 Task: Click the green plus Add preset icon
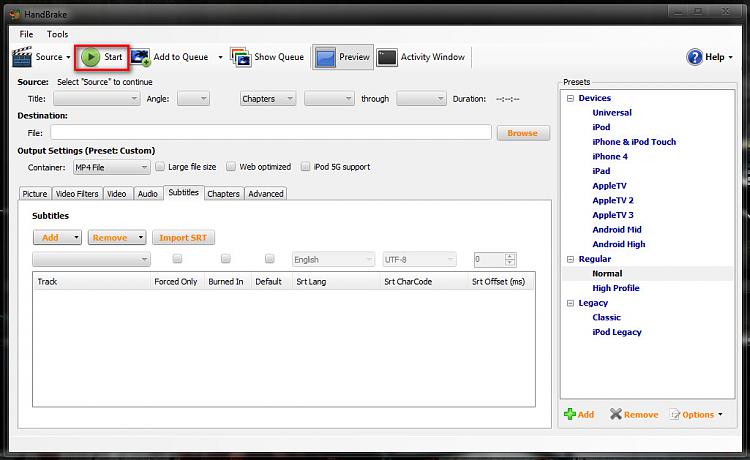point(570,414)
